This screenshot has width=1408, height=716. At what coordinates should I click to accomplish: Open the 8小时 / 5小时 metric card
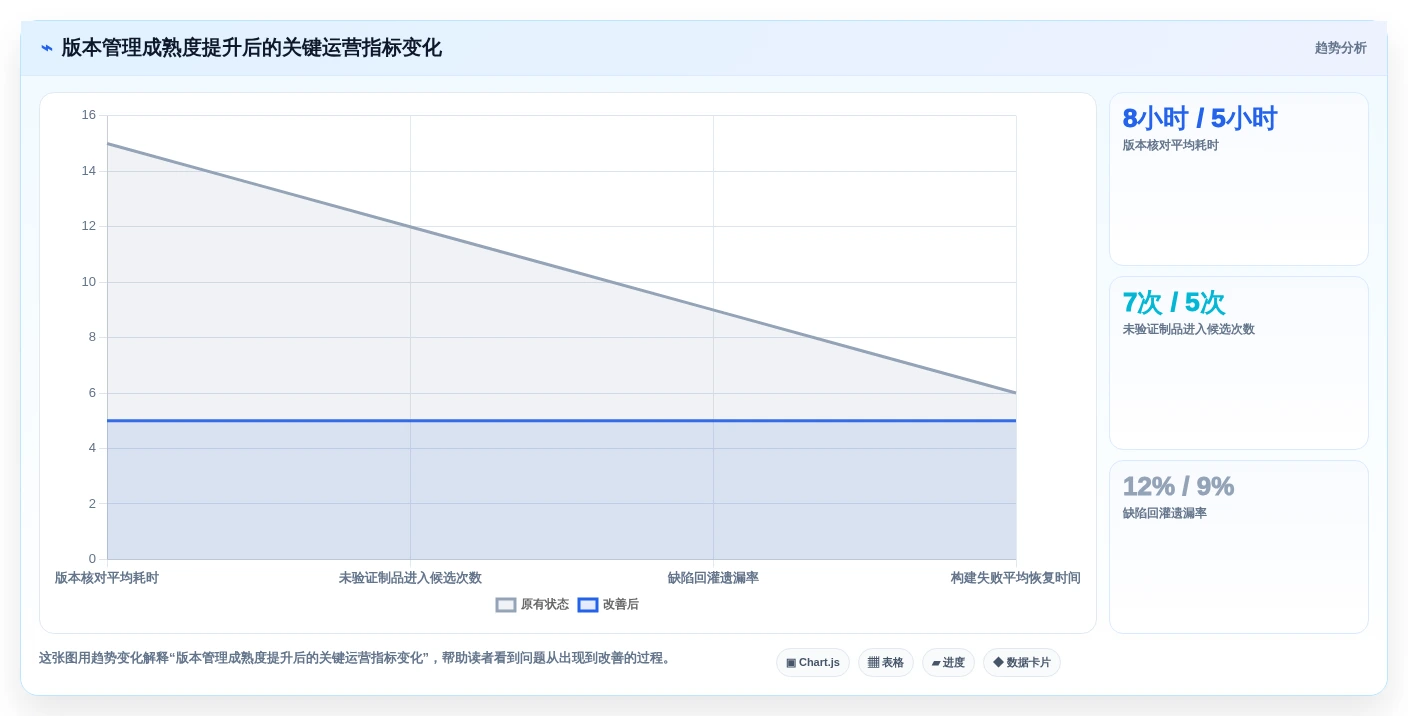coord(1239,179)
